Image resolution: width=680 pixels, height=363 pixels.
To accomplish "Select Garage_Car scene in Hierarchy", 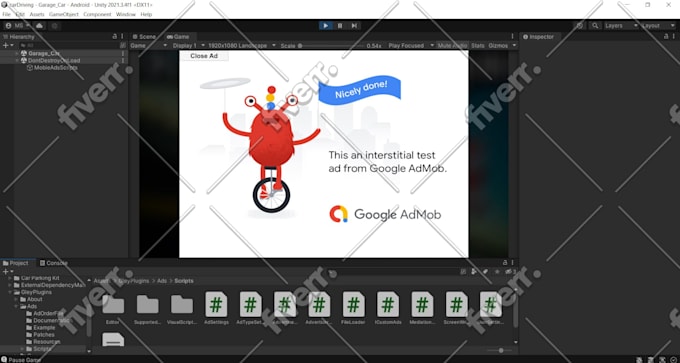I will point(43,53).
